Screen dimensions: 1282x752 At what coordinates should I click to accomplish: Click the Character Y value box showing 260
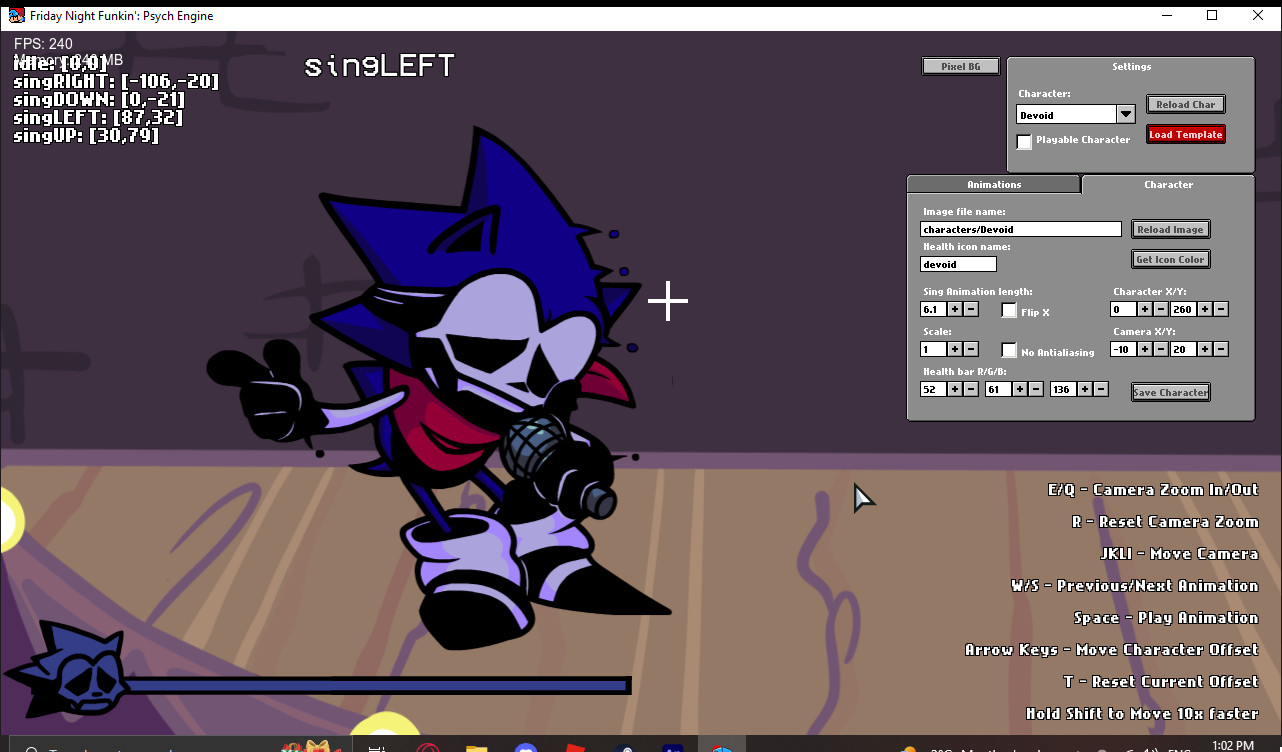tap(1183, 309)
